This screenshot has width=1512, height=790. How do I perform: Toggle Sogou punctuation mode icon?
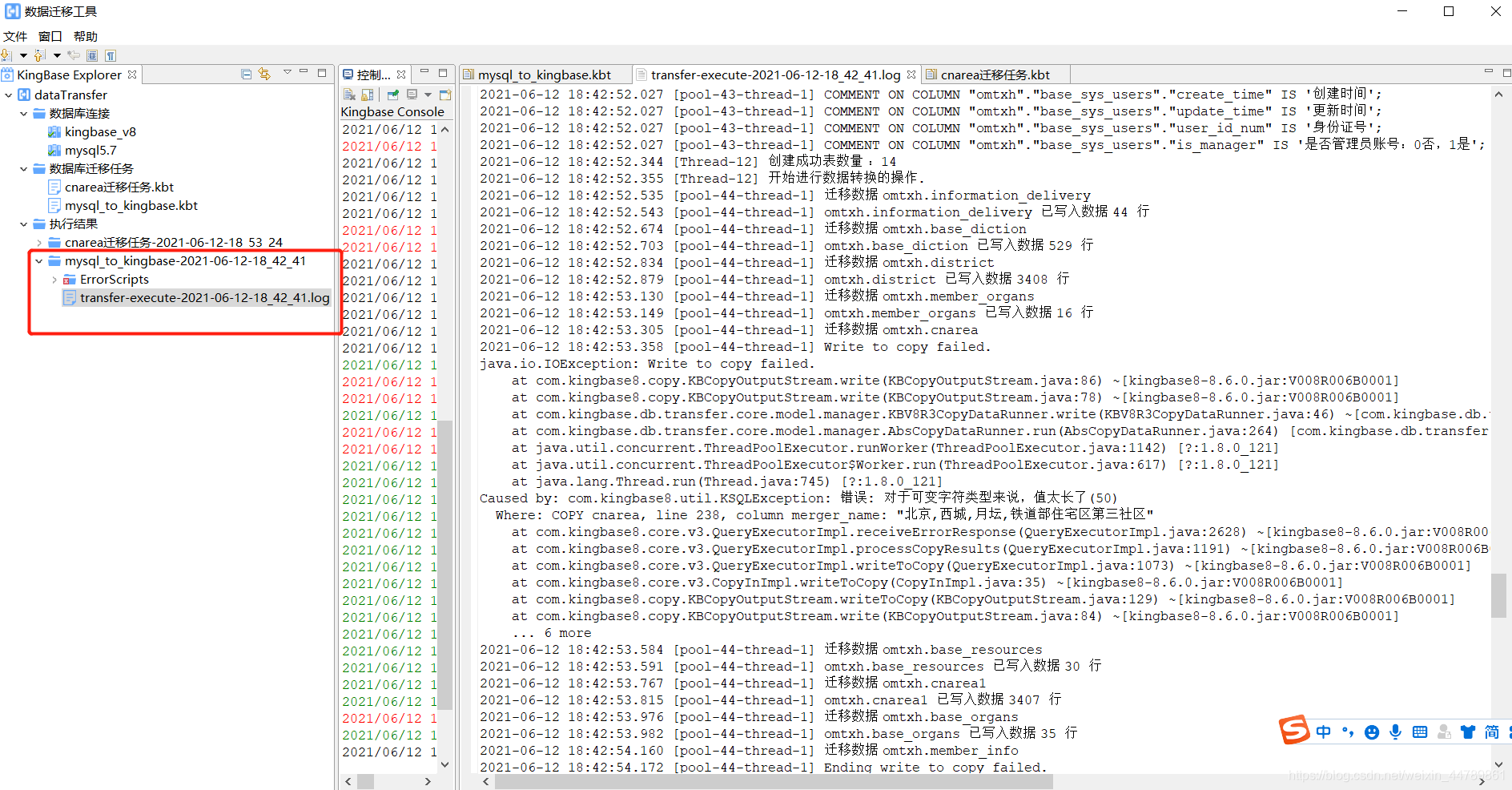(x=1348, y=732)
